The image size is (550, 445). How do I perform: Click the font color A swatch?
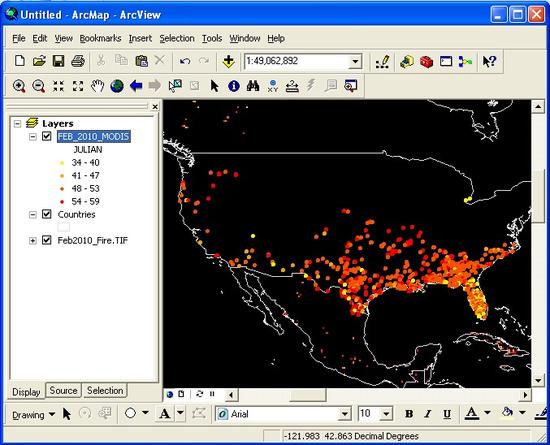tap(472, 413)
